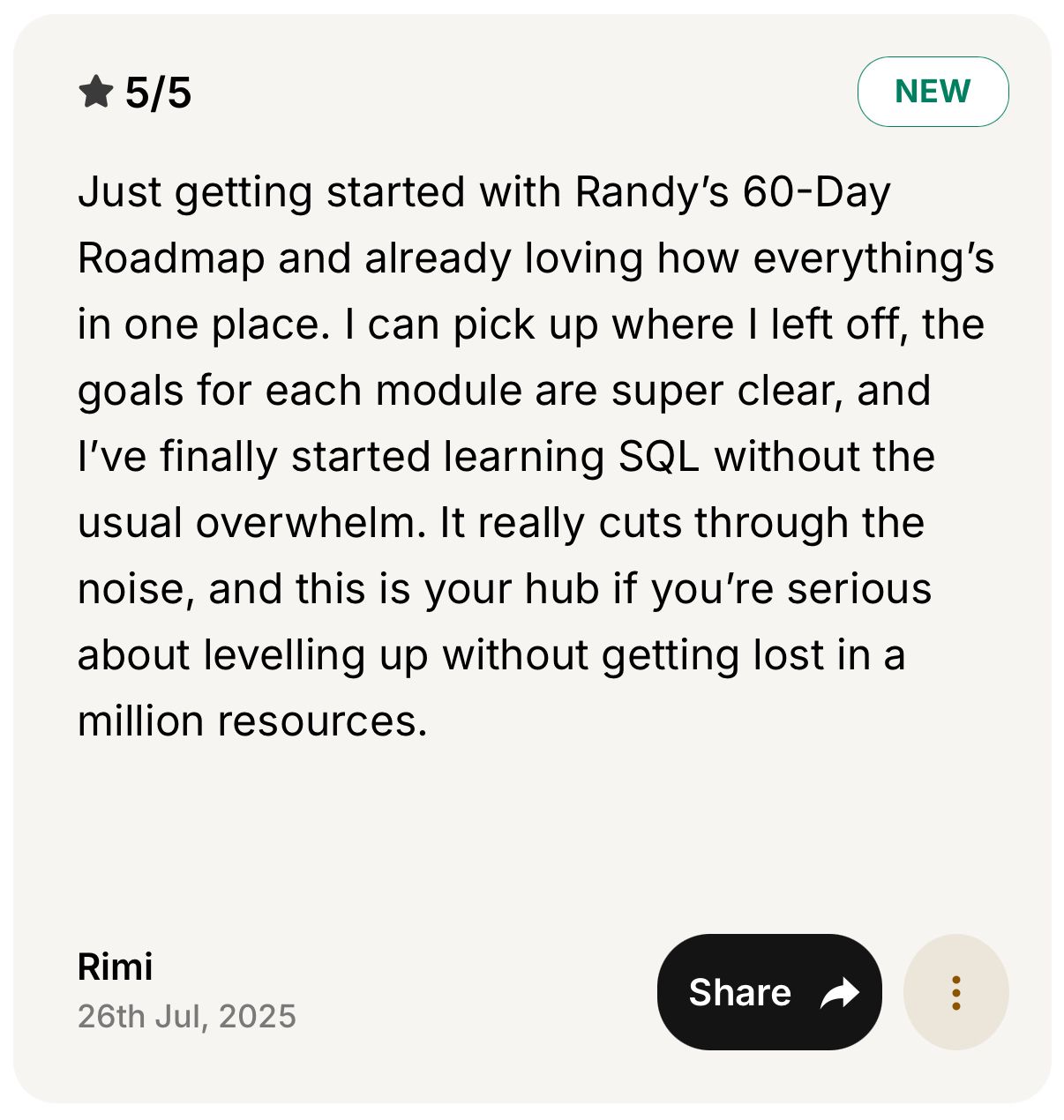The height and width of the screenshot is (1120, 1064).
Task: Click the star rating icon
Action: point(96,92)
